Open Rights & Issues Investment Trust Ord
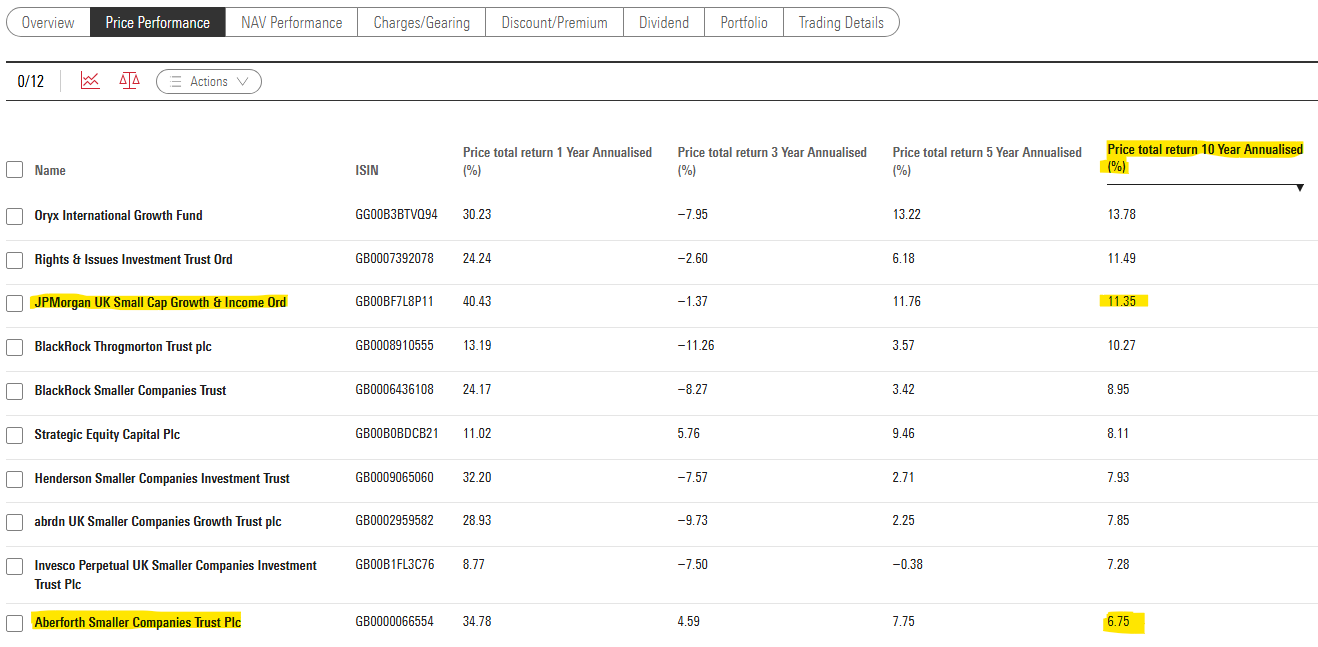The height and width of the screenshot is (647, 1318). [x=133, y=260]
